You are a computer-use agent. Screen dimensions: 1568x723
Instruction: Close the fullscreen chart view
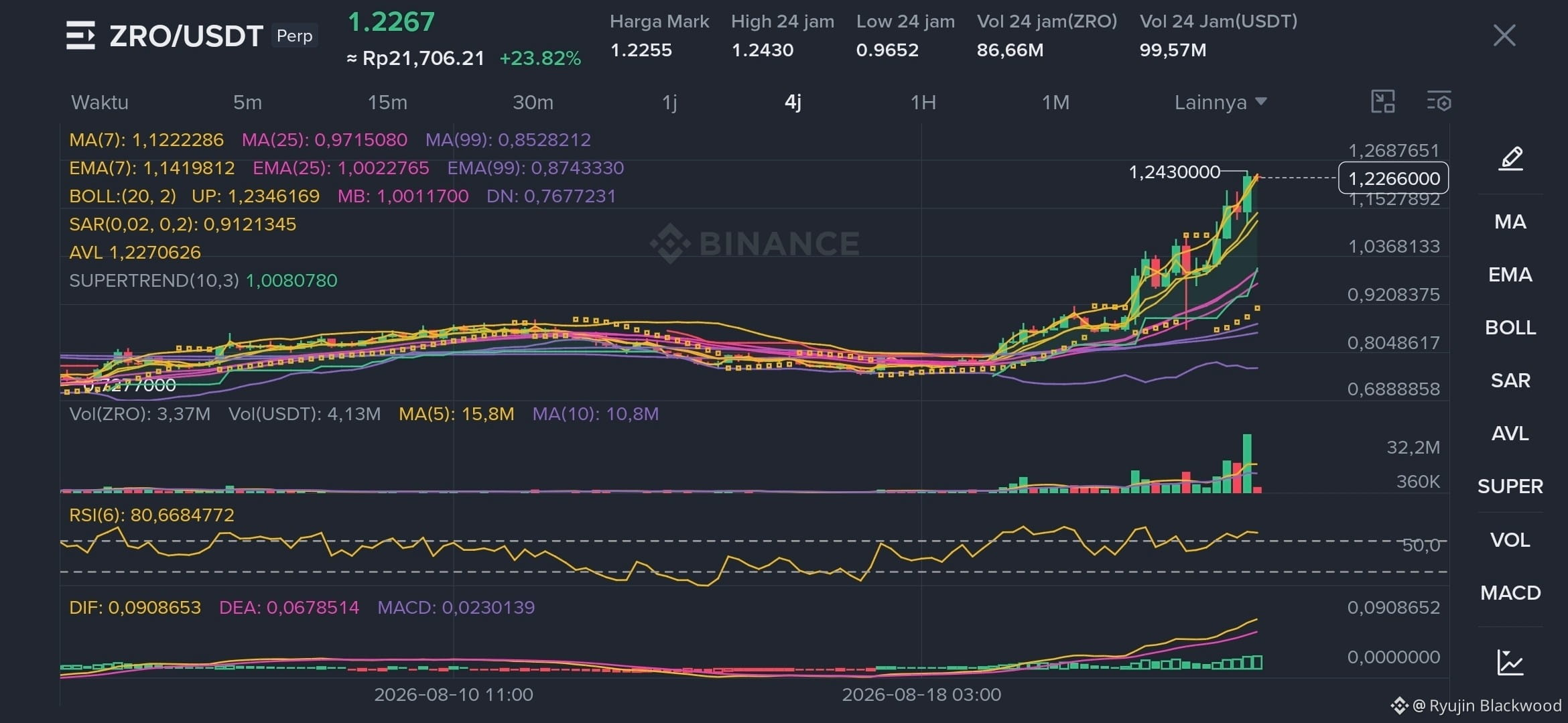click(1504, 36)
